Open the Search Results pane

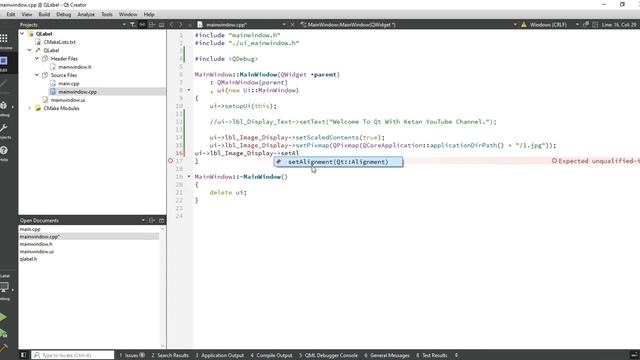pos(170,355)
